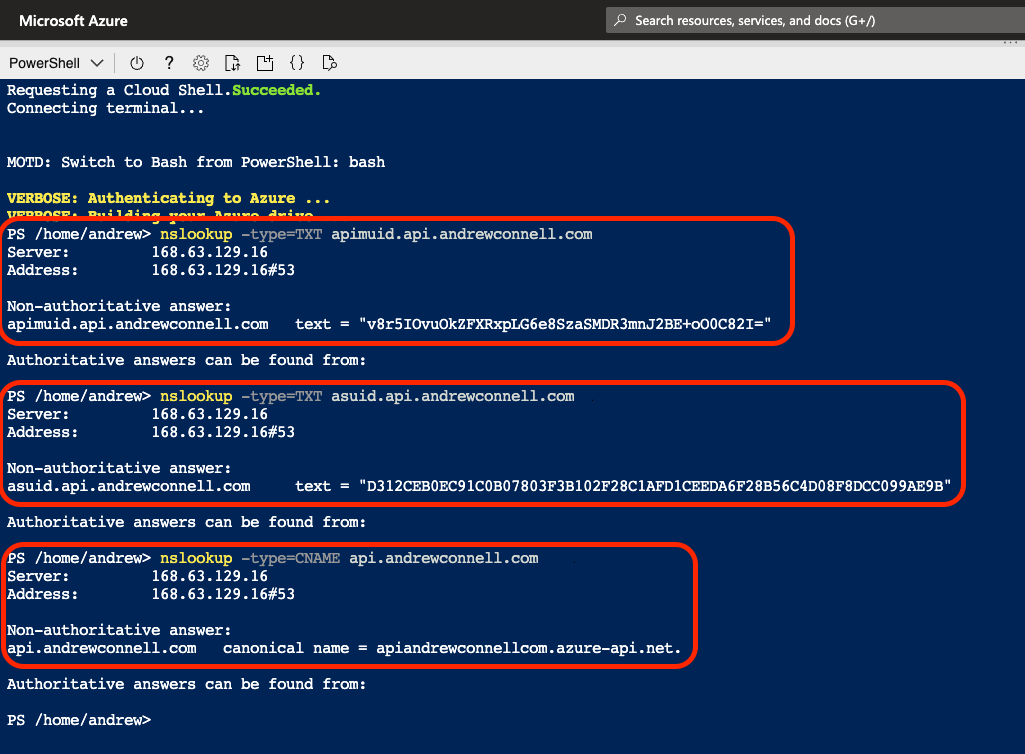1025x754 pixels.
Task: Click 'Connecting terminal...' line
Action: [105, 109]
